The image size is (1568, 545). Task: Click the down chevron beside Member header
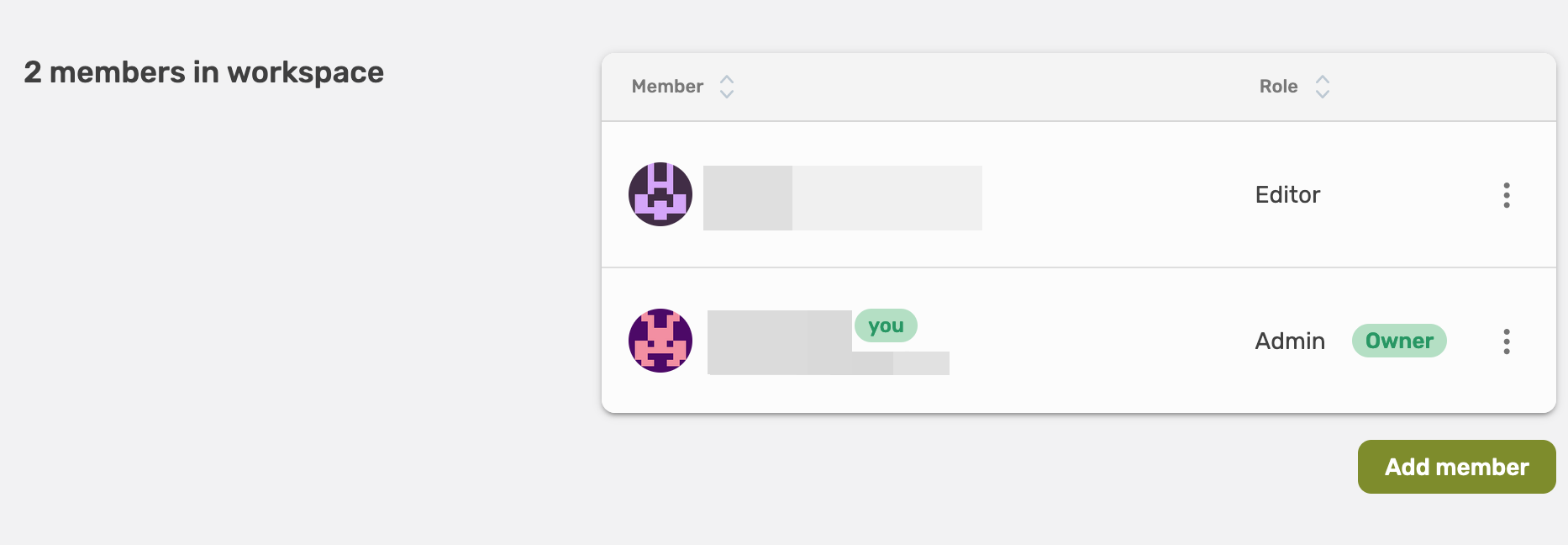coord(727,94)
